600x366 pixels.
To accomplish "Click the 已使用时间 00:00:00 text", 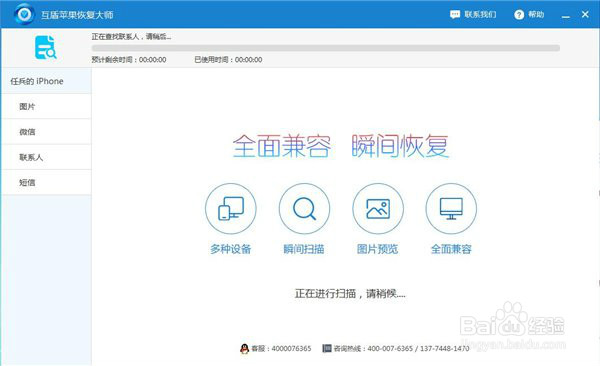I will point(228,60).
